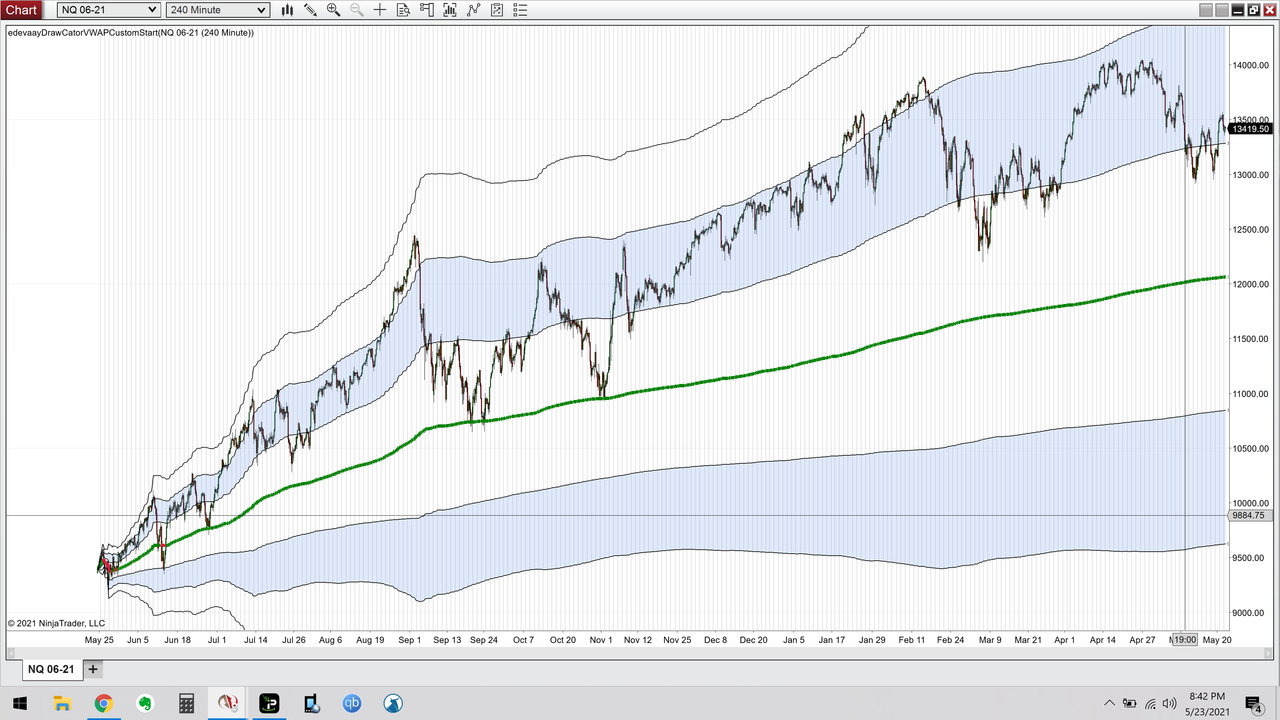Click the crosshair cursor tool
The image size is (1280, 720).
pyautogui.click(x=379, y=9)
